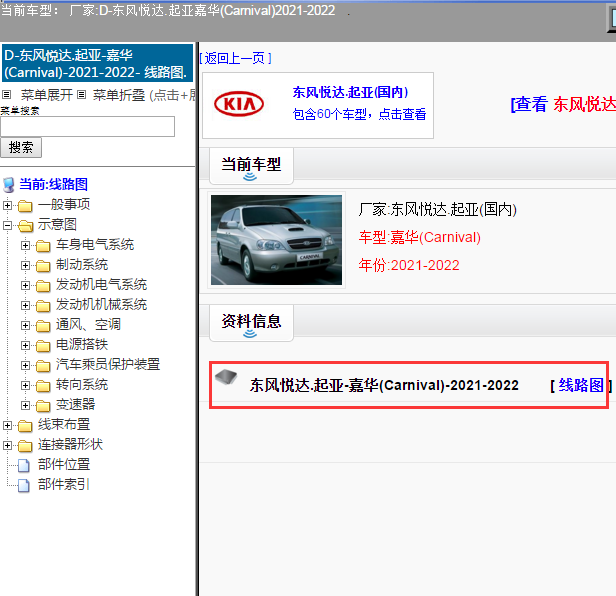Click the 返回上一页 link
Viewport: 616px width, 596px height.
(x=235, y=58)
